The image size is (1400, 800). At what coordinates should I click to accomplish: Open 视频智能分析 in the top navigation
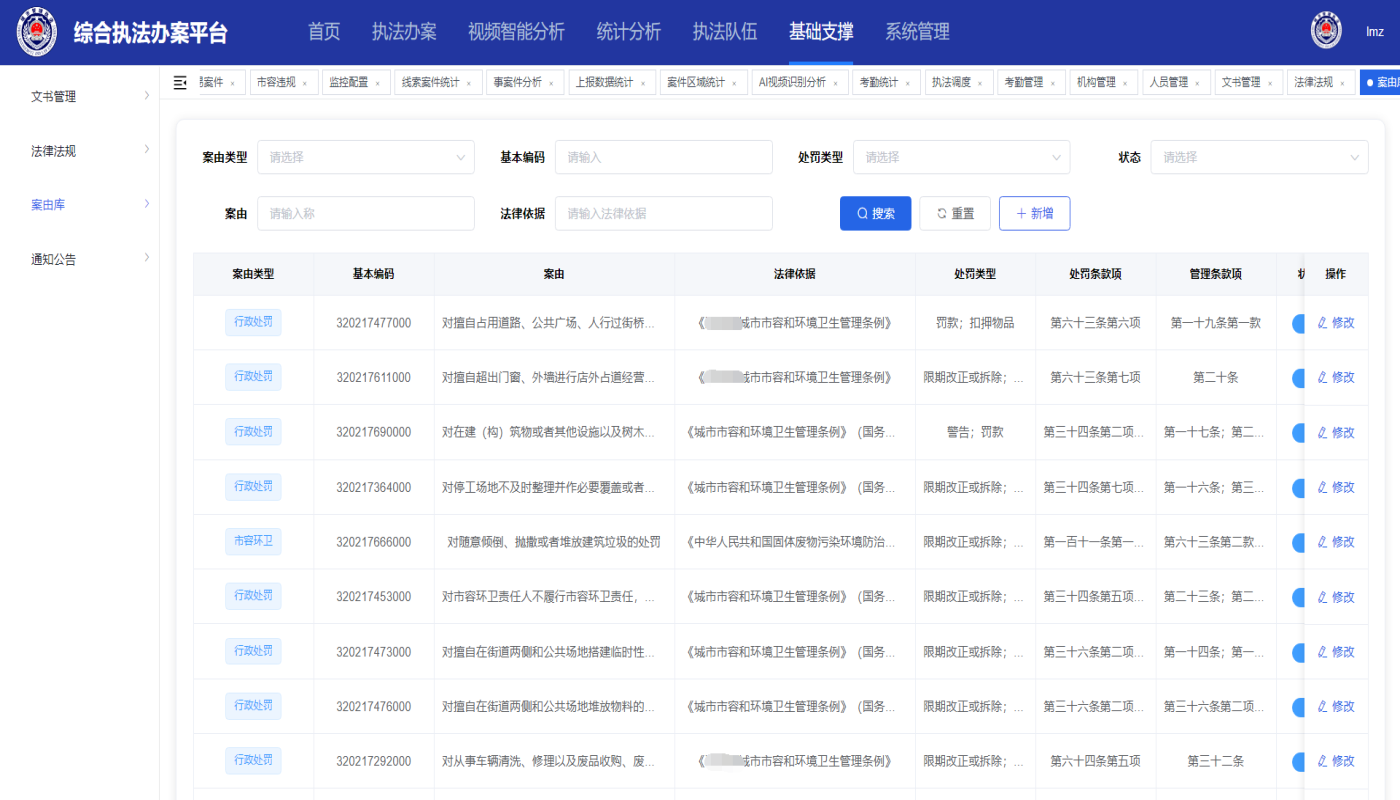point(516,32)
